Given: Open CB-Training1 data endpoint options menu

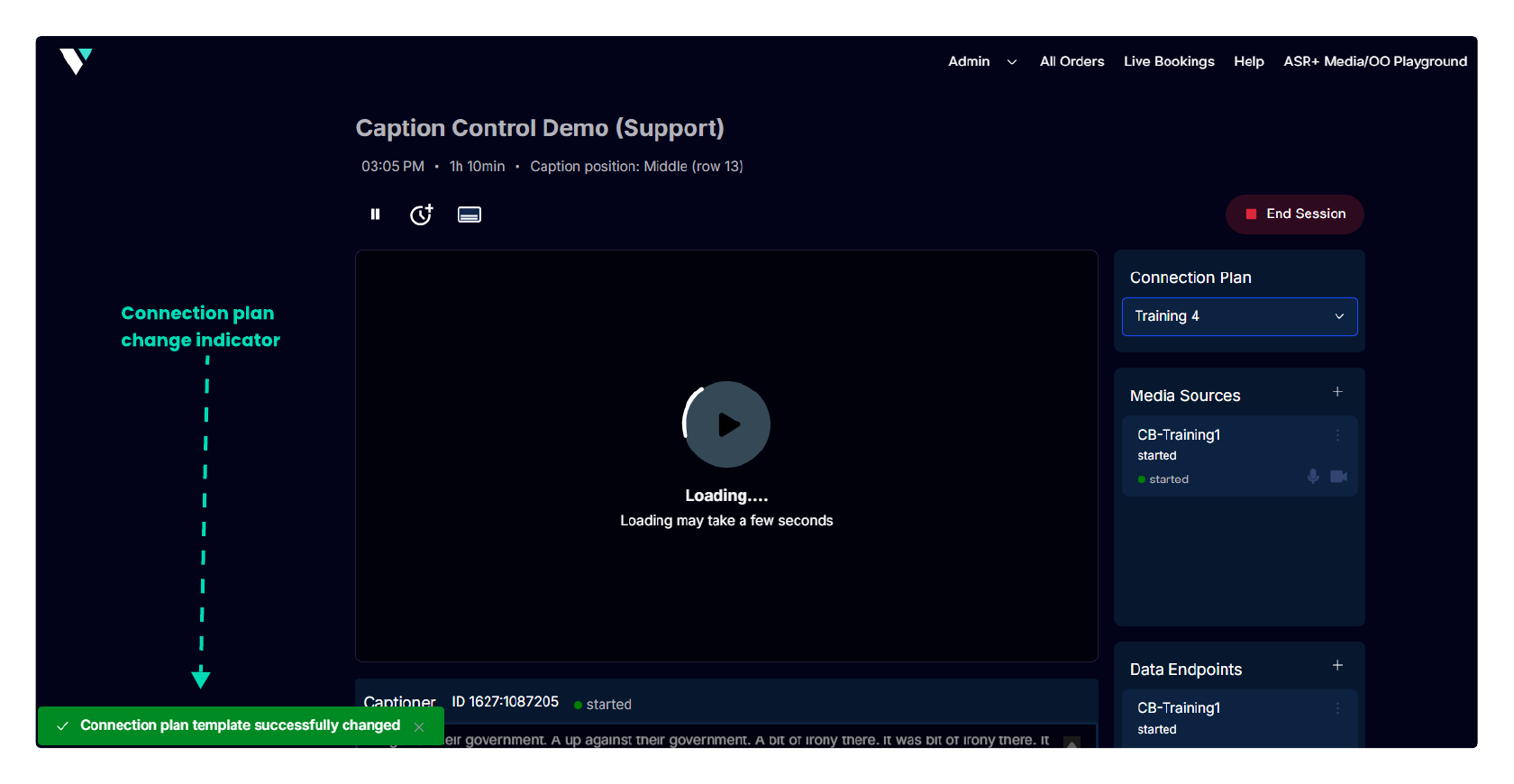Looking at the screenshot, I should click(1337, 708).
